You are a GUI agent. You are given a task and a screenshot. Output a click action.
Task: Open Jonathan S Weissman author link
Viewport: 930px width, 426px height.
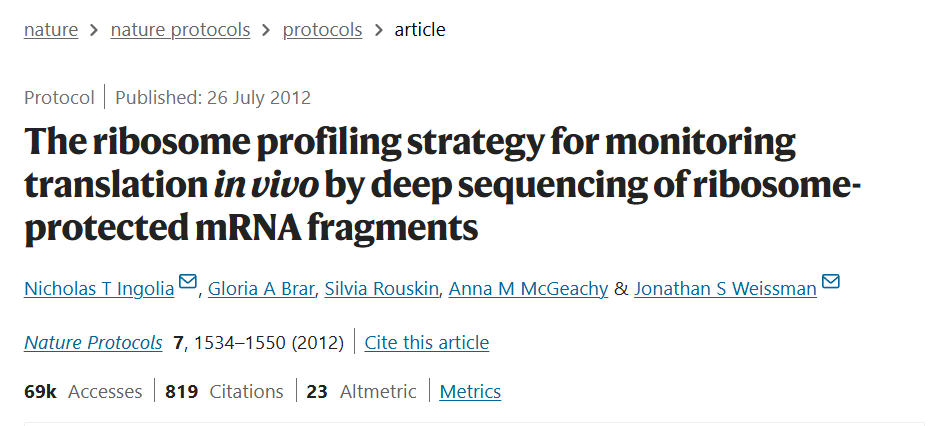tap(726, 289)
